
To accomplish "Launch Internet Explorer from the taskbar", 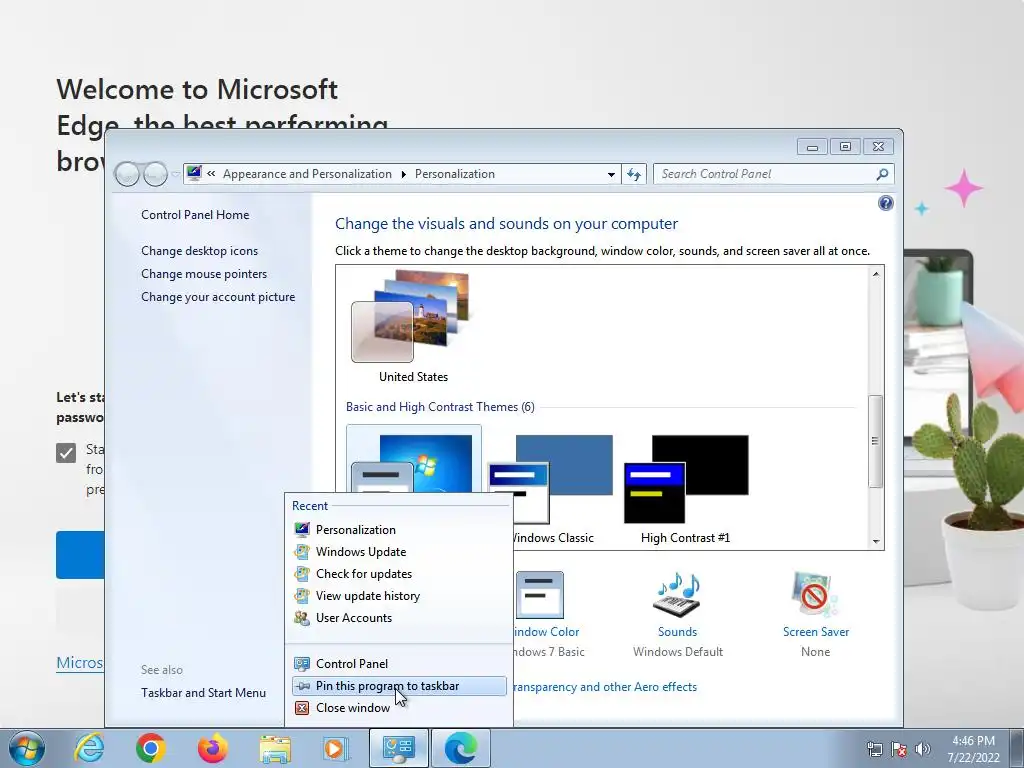I will coord(89,748).
